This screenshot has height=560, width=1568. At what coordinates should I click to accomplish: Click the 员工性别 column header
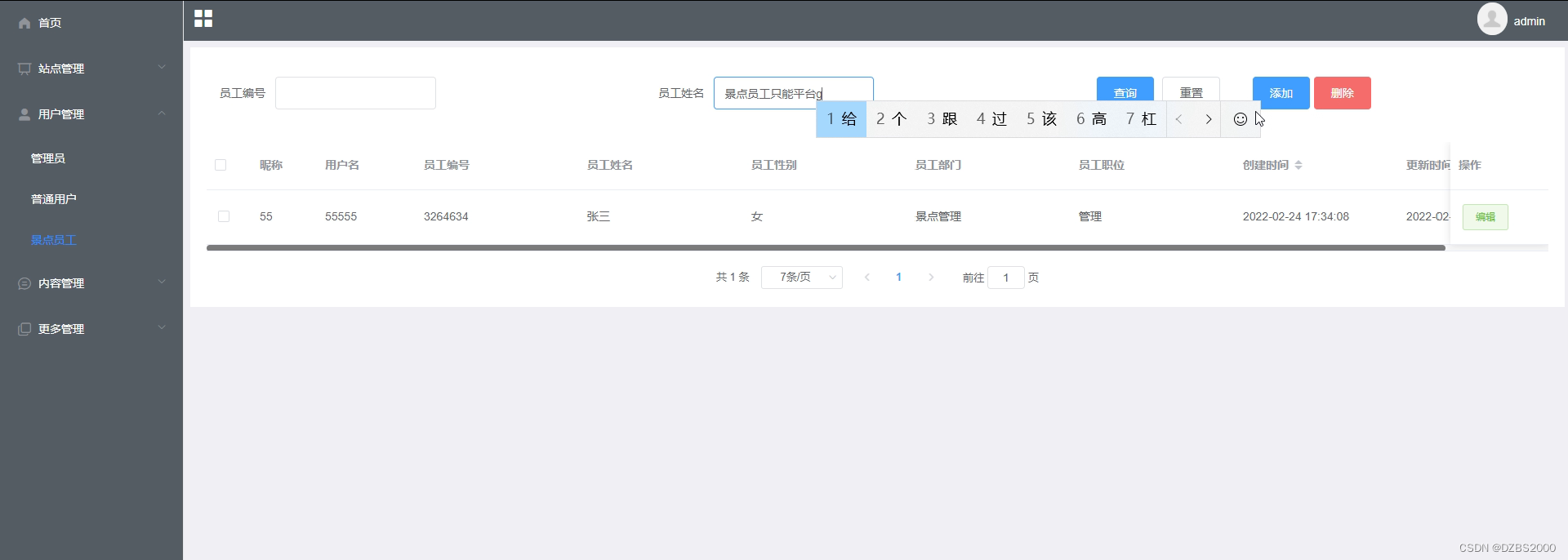click(x=774, y=165)
